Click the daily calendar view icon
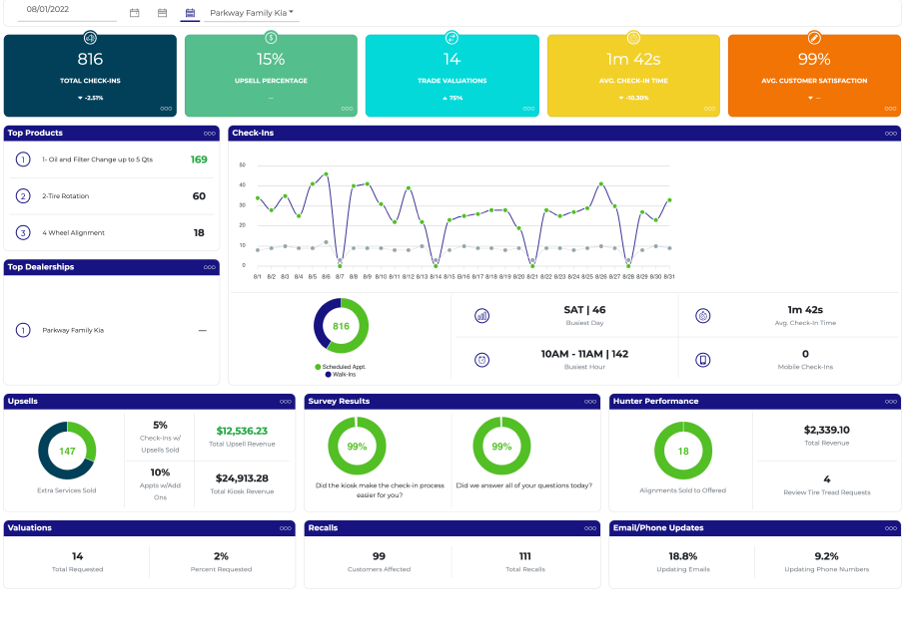Viewport: 907px width, 636px height. click(x=134, y=13)
